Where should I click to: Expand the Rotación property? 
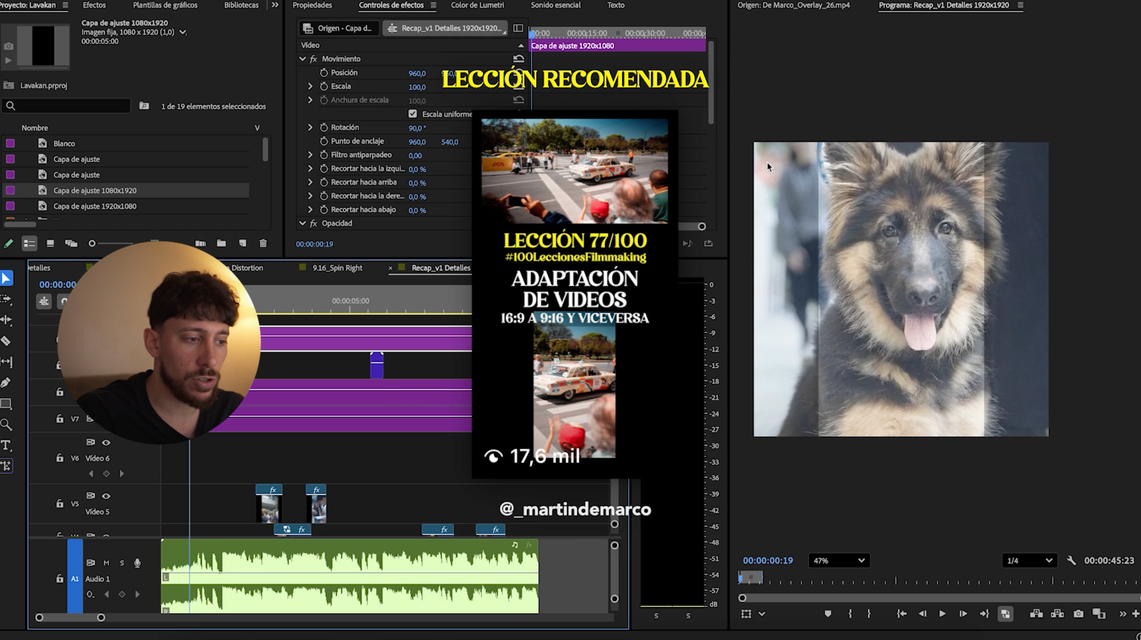310,128
